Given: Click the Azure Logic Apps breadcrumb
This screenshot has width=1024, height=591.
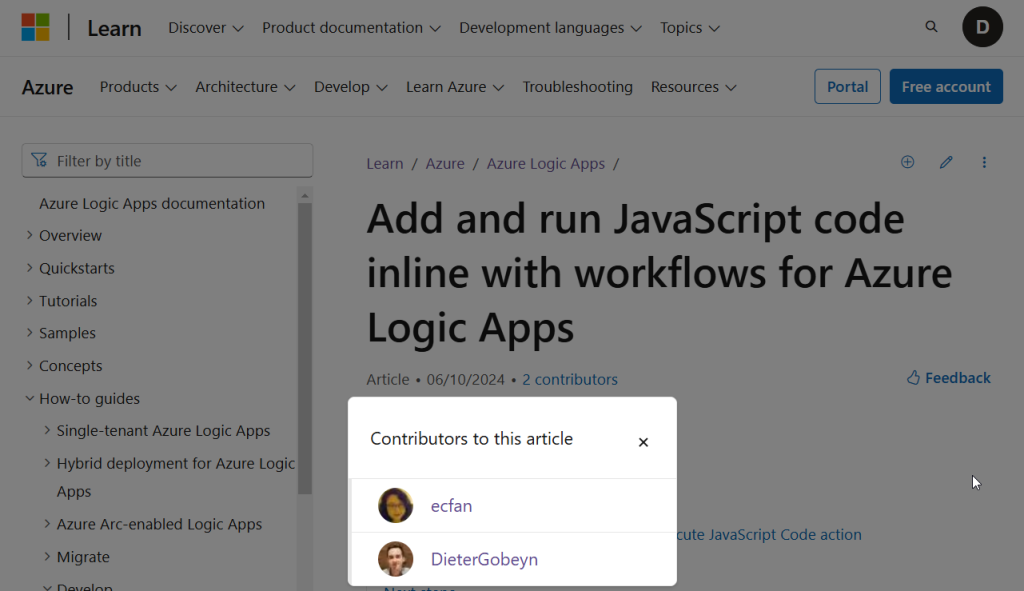Looking at the screenshot, I should (545, 163).
